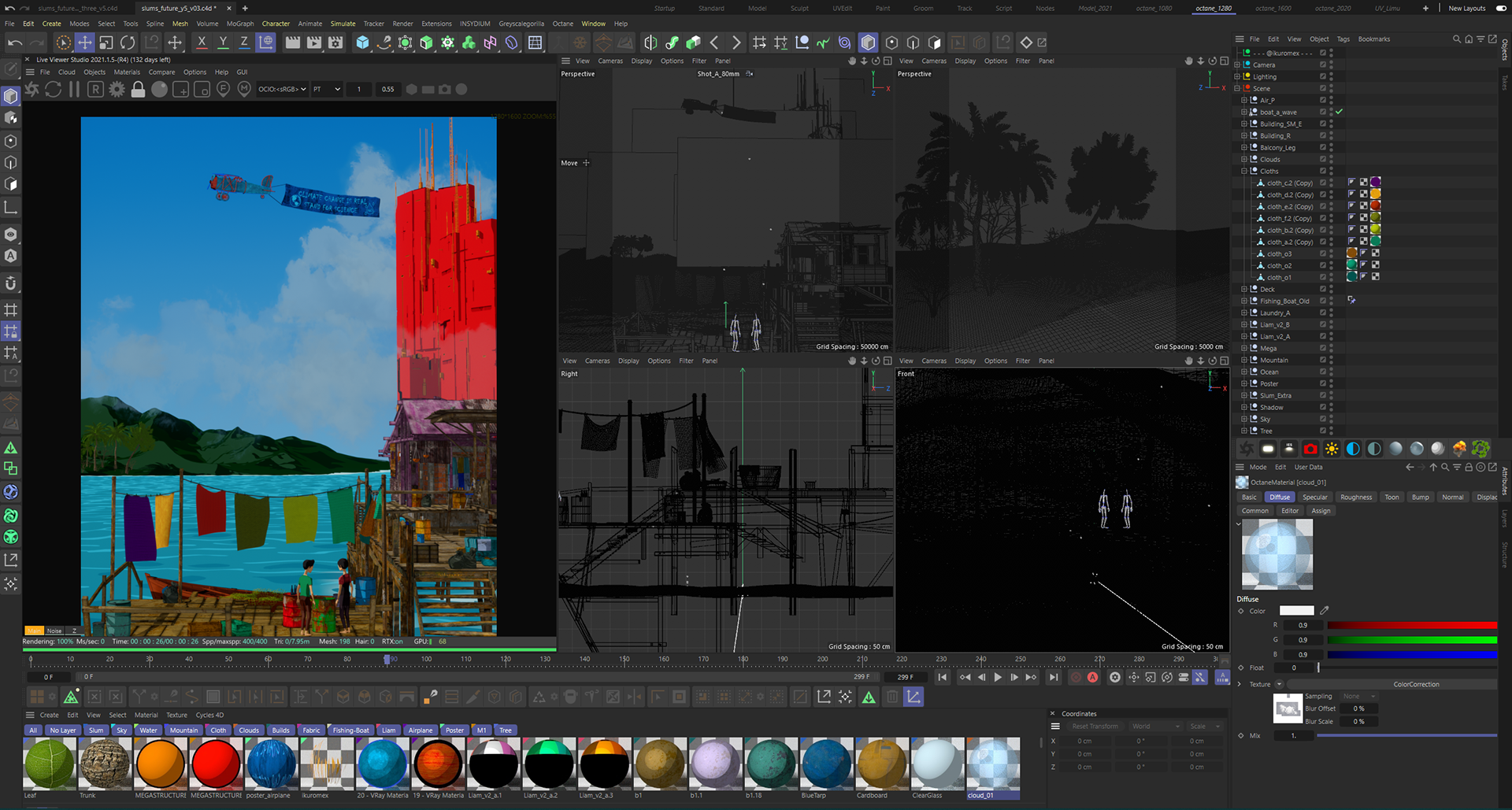
Task: Pause the Live Viewer render
Action: pos(74,89)
